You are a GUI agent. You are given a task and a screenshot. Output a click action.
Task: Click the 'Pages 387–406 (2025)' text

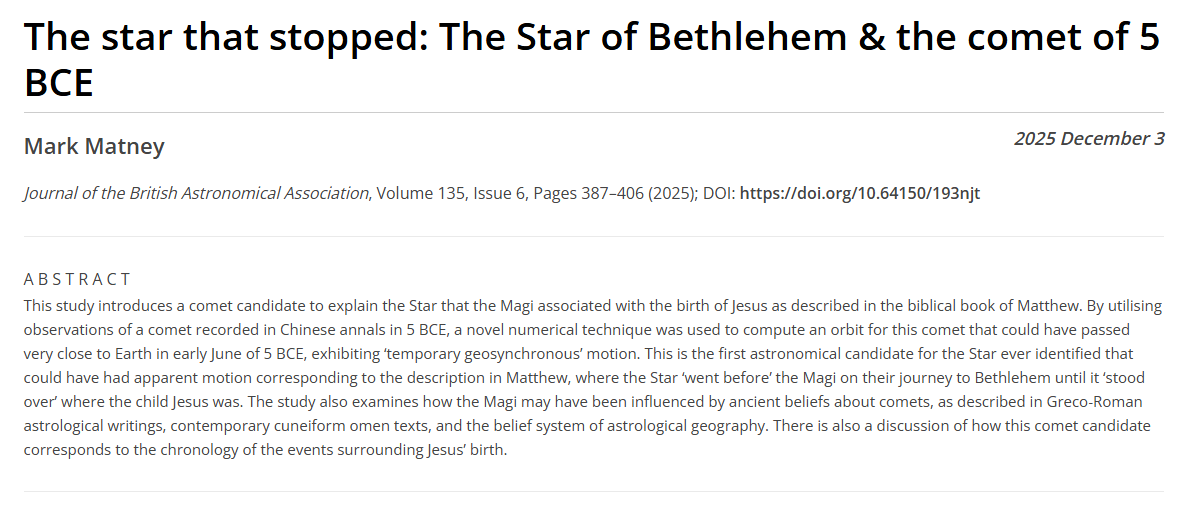(x=610, y=193)
